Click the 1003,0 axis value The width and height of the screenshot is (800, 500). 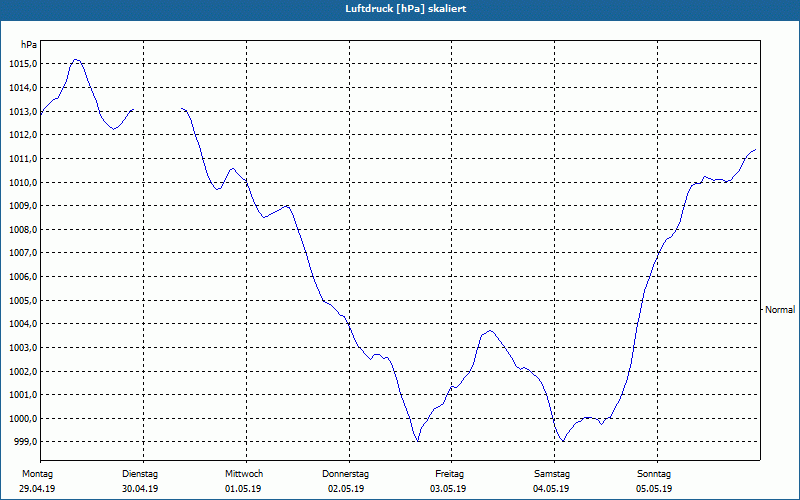(x=23, y=347)
